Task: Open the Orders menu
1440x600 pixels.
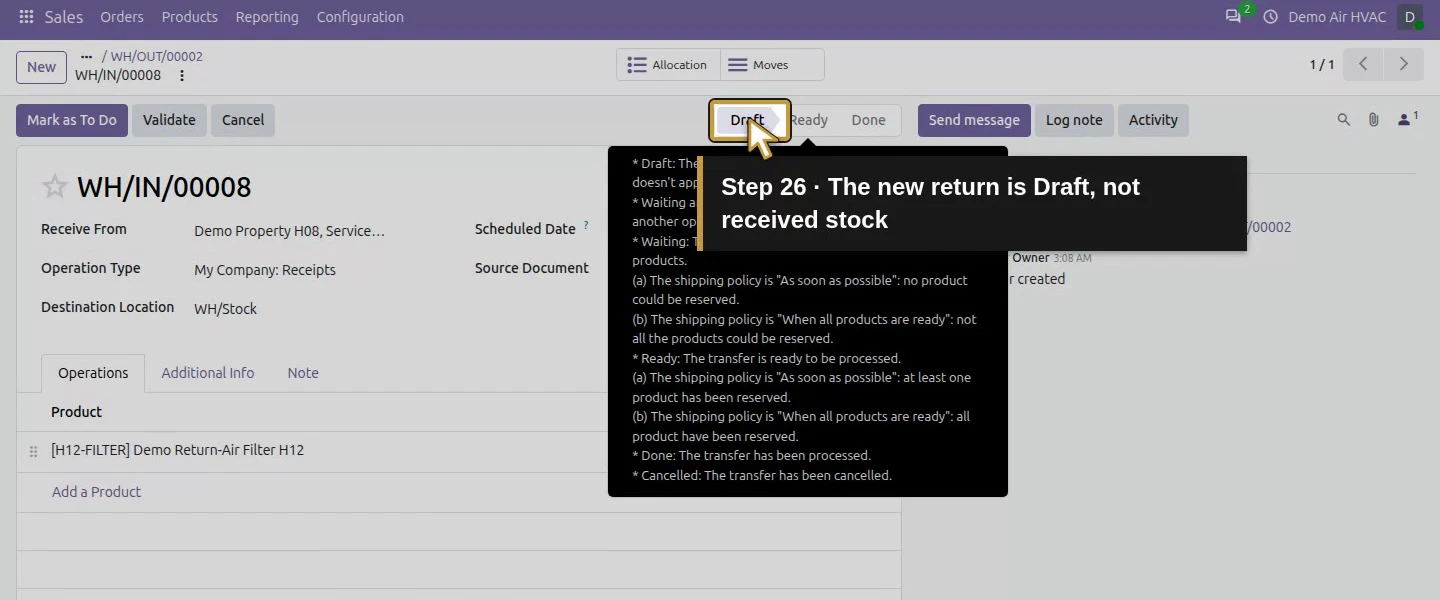Action: coord(122,17)
